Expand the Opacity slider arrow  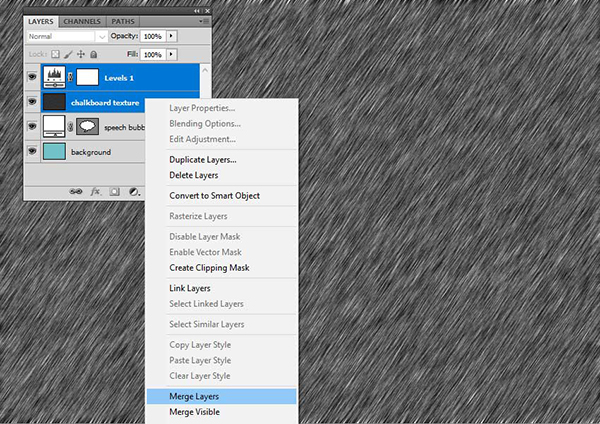(171, 36)
